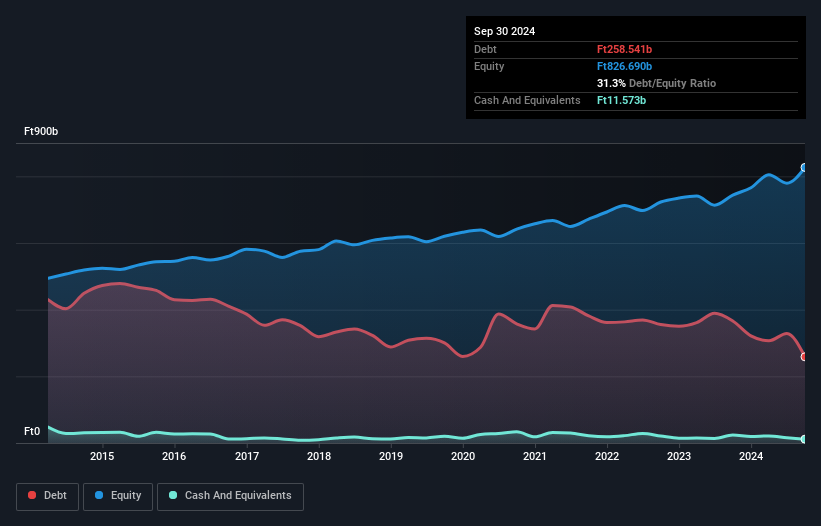This screenshot has height=526, width=821.
Task: Select the Equity endpoint marker on chart
Action: 804,167
